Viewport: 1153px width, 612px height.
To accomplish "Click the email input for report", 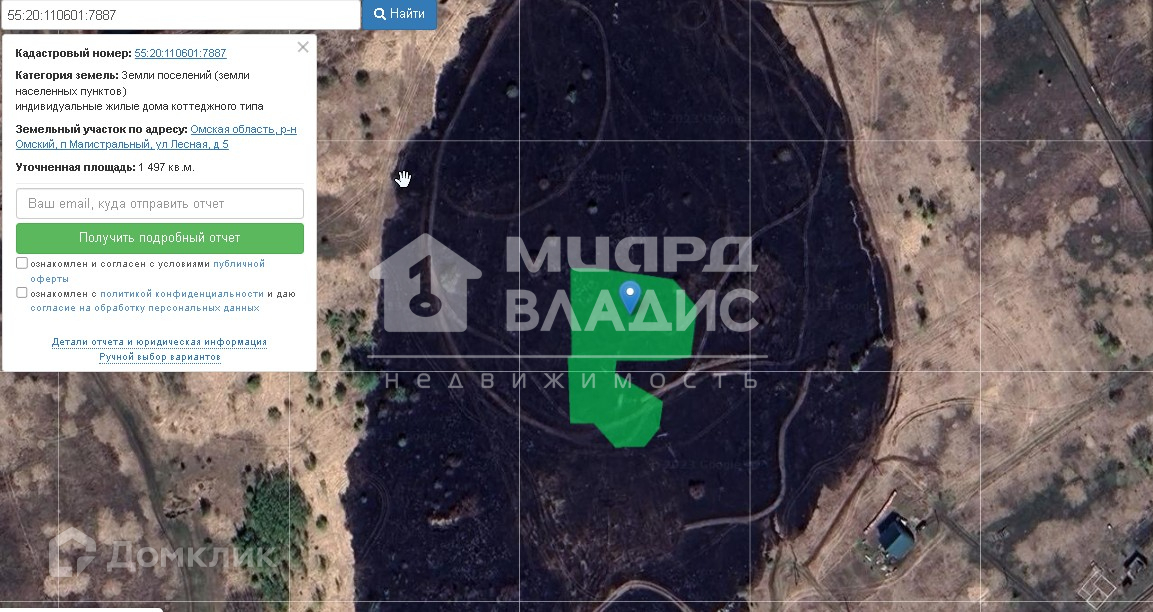I will pos(160,204).
